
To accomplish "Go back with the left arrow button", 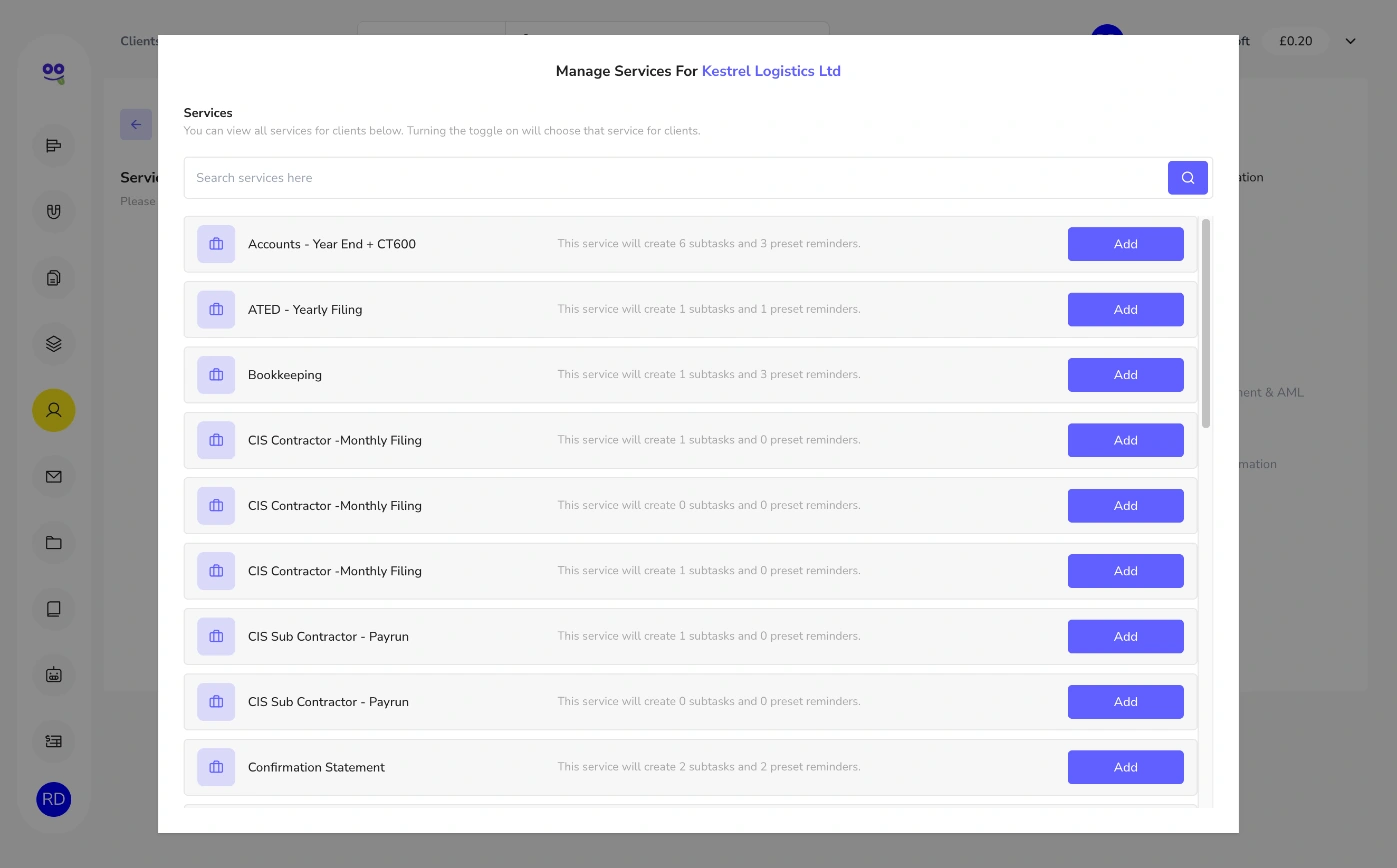I will 136,125.
